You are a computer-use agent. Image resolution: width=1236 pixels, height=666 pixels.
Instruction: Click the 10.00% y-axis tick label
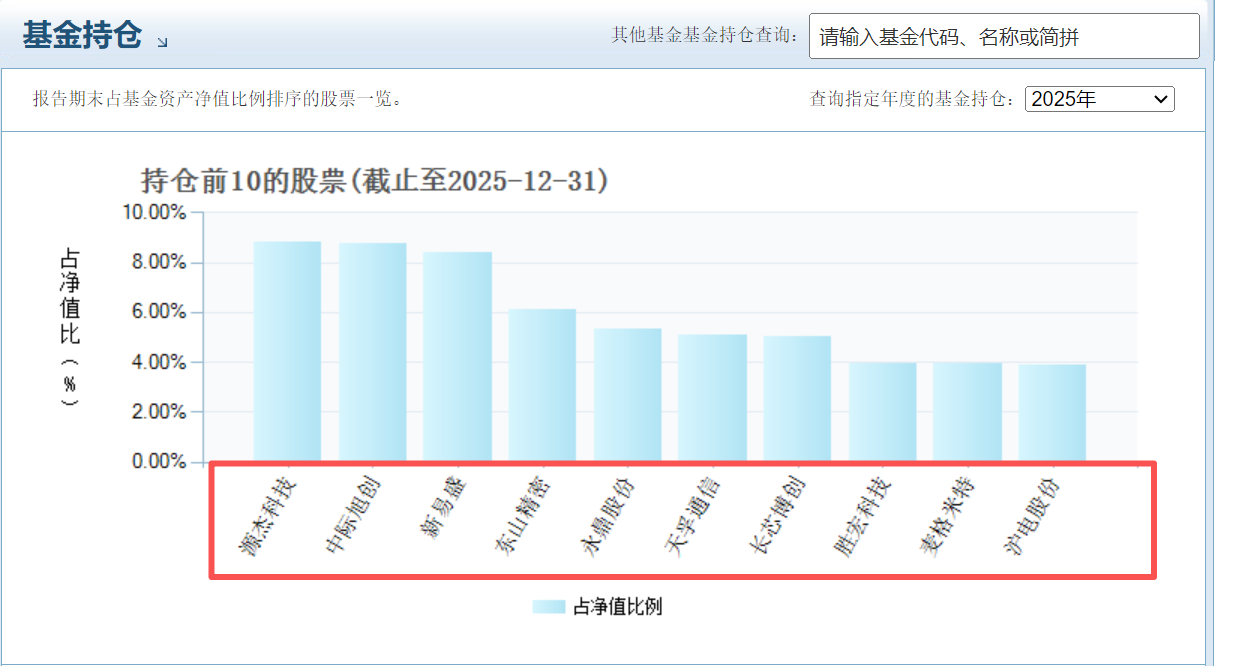(x=154, y=212)
